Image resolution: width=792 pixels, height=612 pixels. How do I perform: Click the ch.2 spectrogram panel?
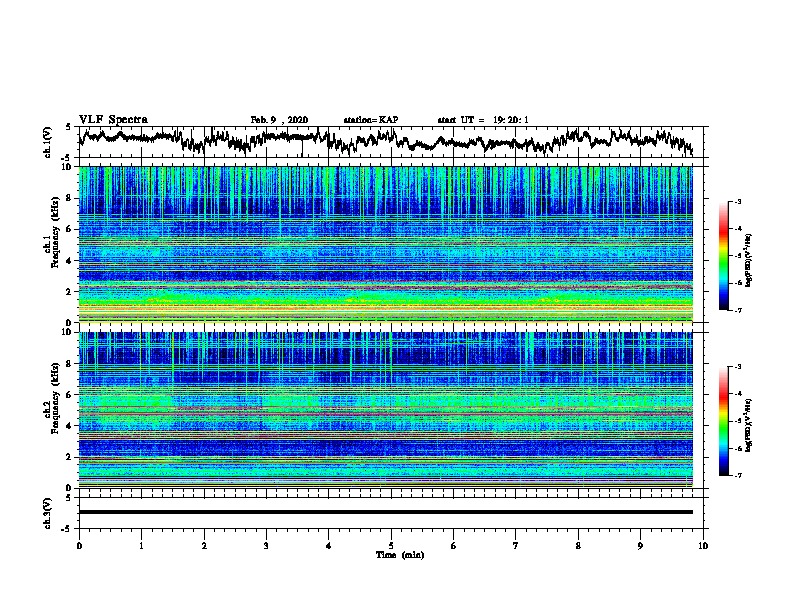(386, 410)
